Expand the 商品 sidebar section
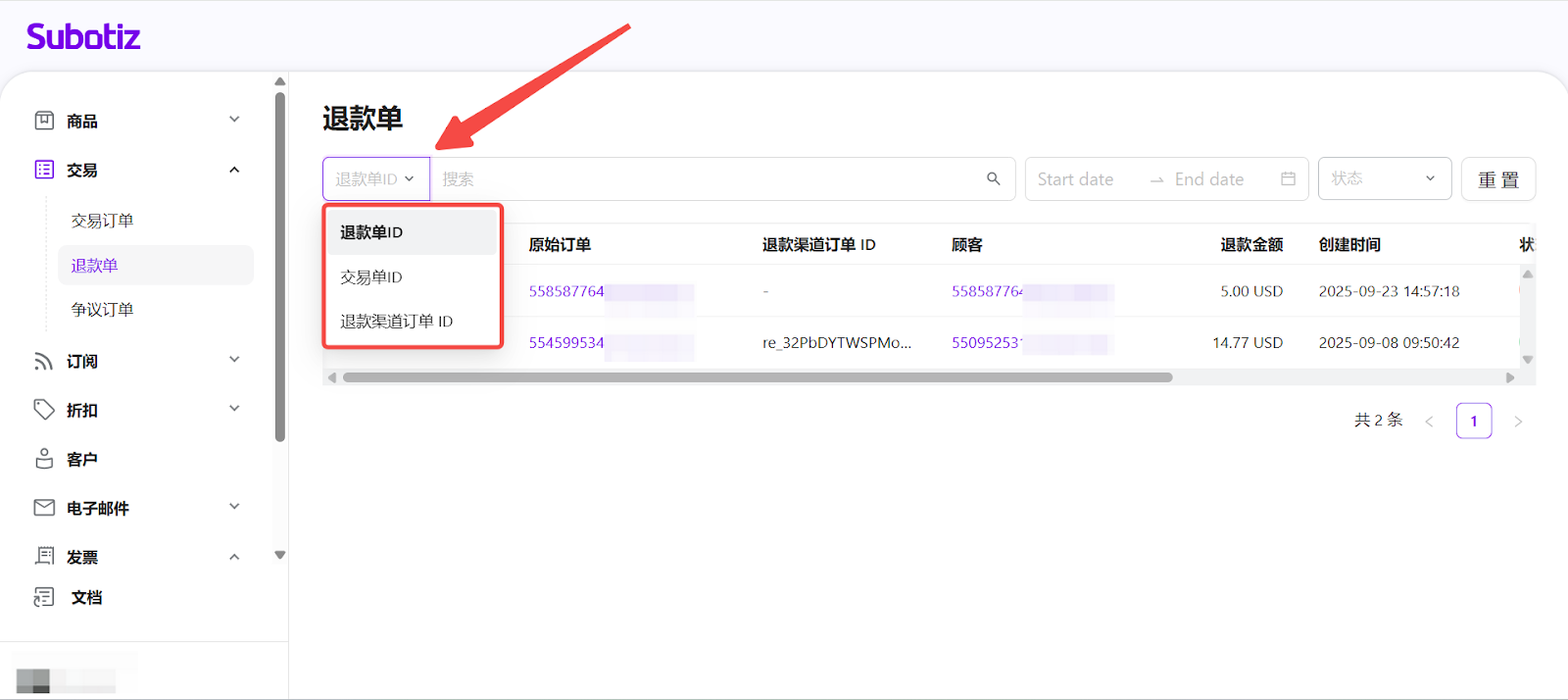The height and width of the screenshot is (700, 1568). point(234,120)
